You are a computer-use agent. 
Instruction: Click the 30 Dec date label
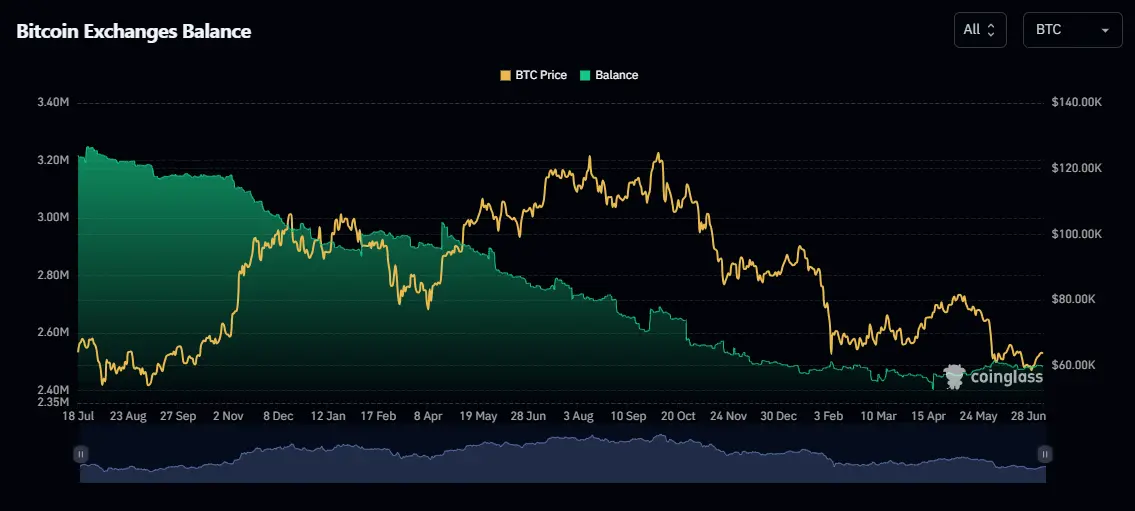tap(779, 417)
